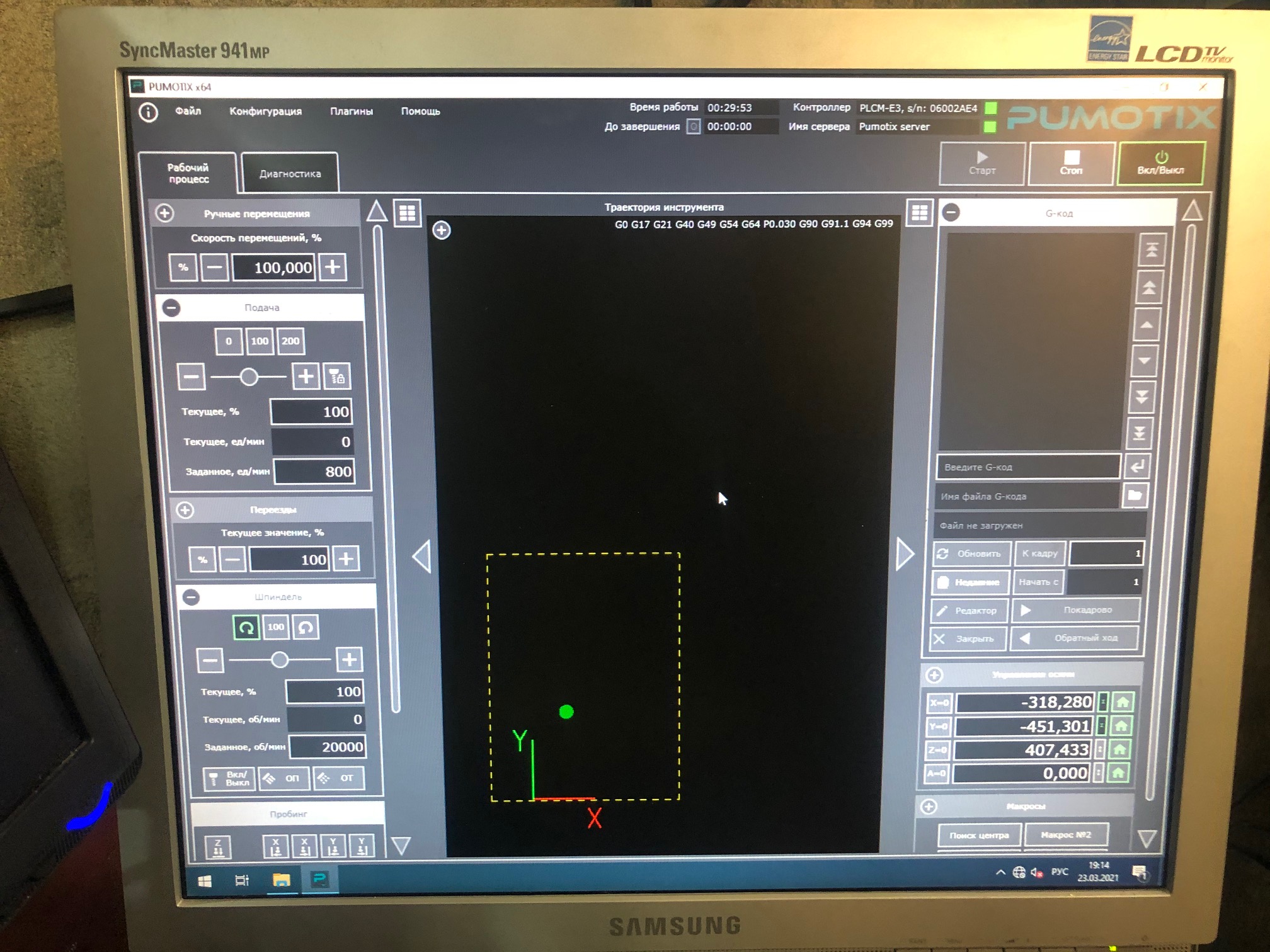Viewport: 1270px width, 952px height.
Task: Toggle ОП coolant button
Action: point(284,778)
